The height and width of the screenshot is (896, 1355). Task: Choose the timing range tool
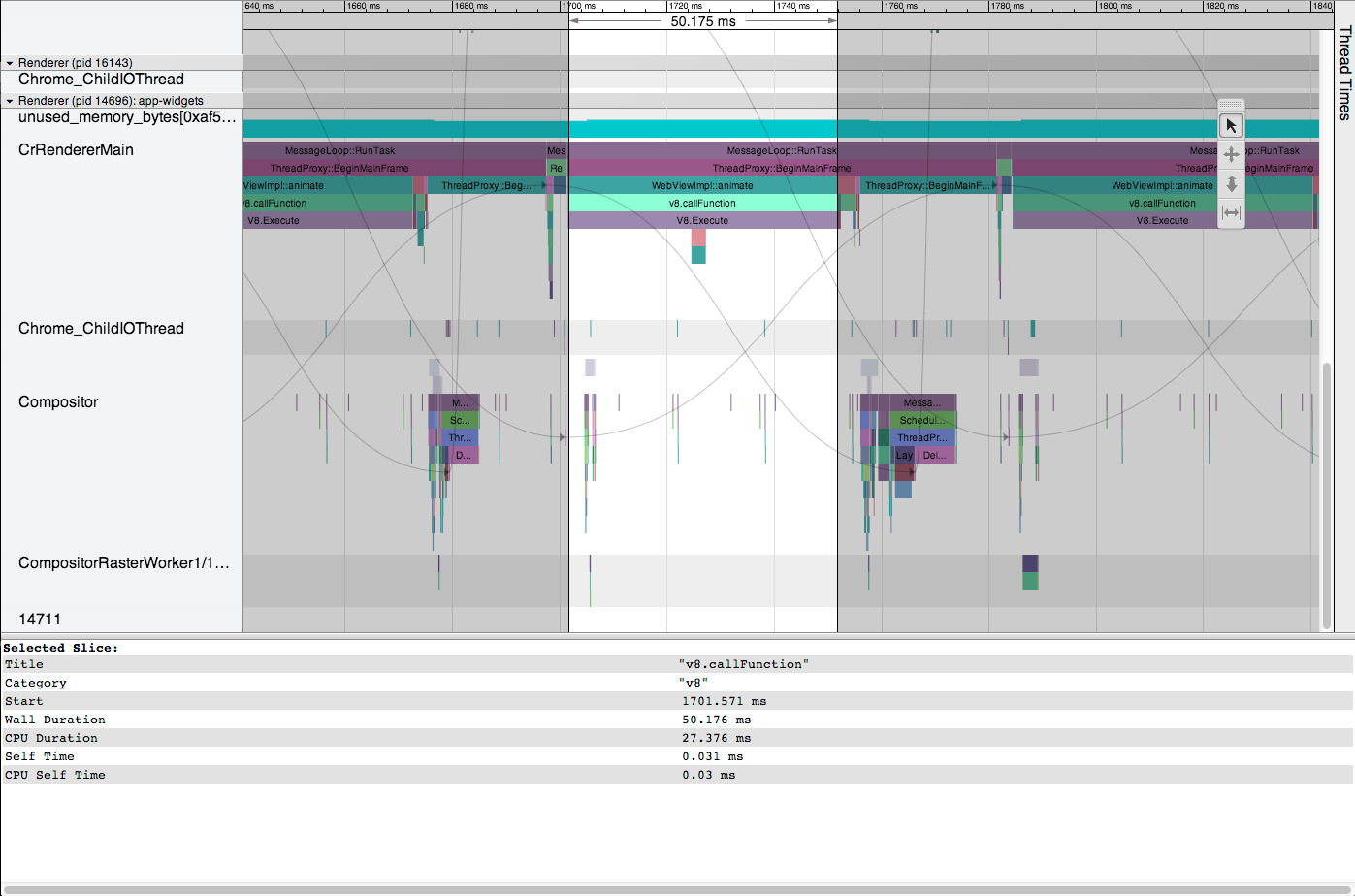point(1231,213)
